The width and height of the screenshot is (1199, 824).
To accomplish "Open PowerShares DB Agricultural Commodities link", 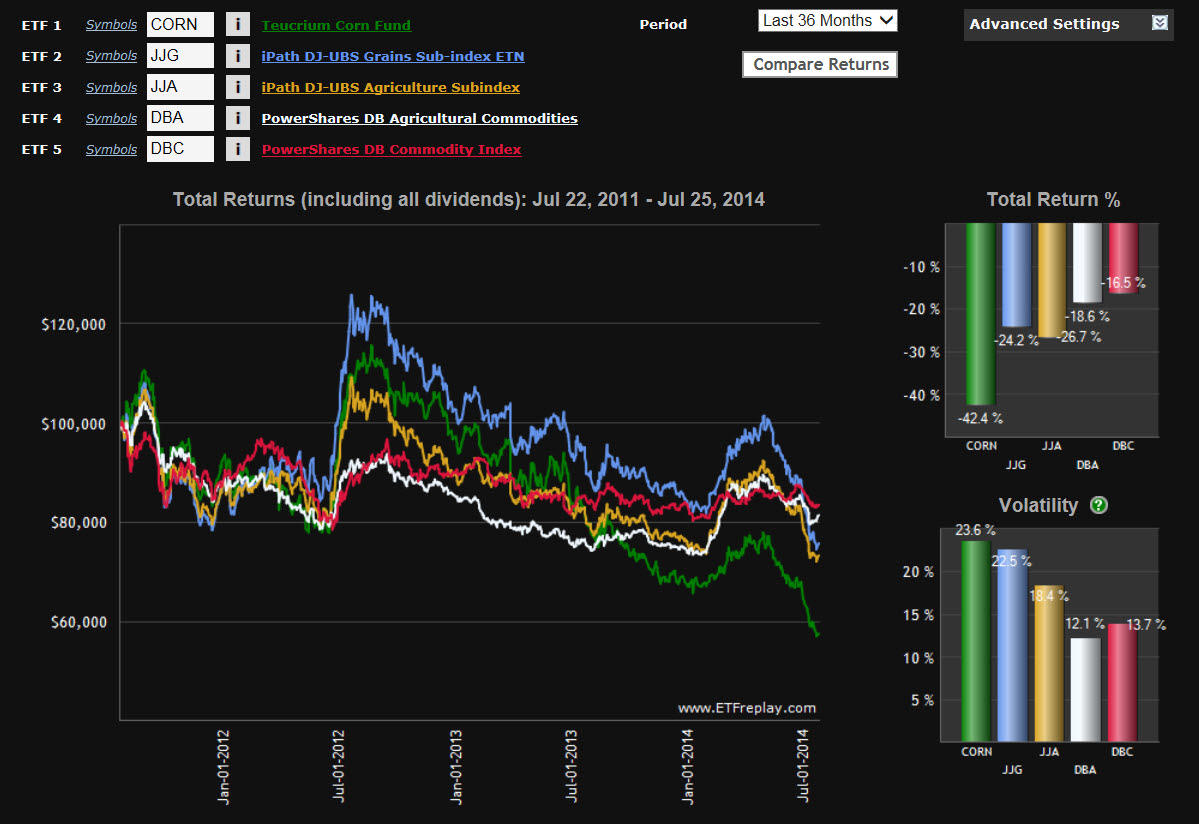I will click(x=419, y=119).
